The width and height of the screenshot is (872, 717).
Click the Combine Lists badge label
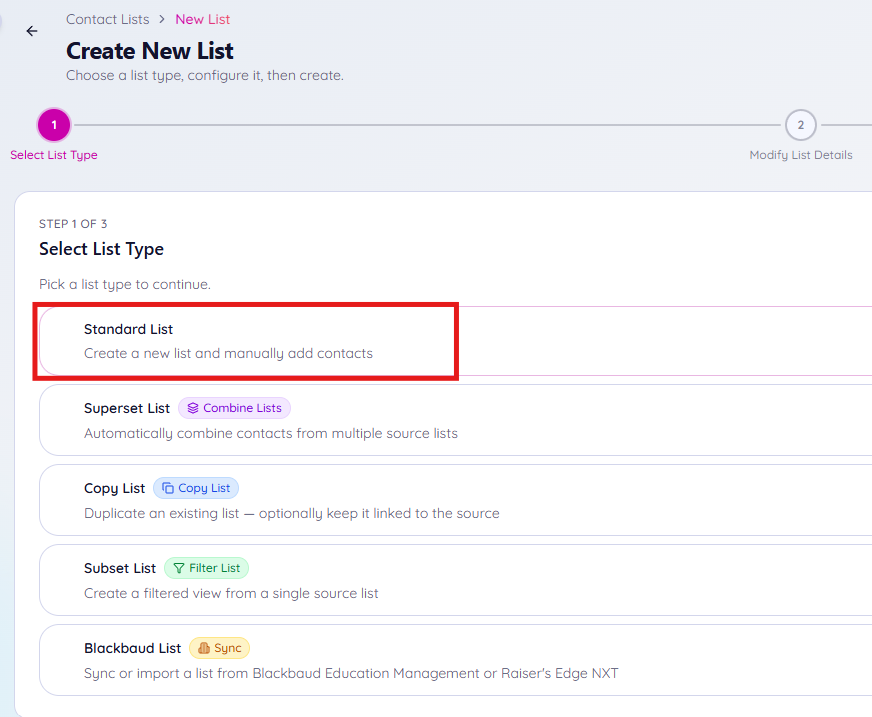point(242,408)
